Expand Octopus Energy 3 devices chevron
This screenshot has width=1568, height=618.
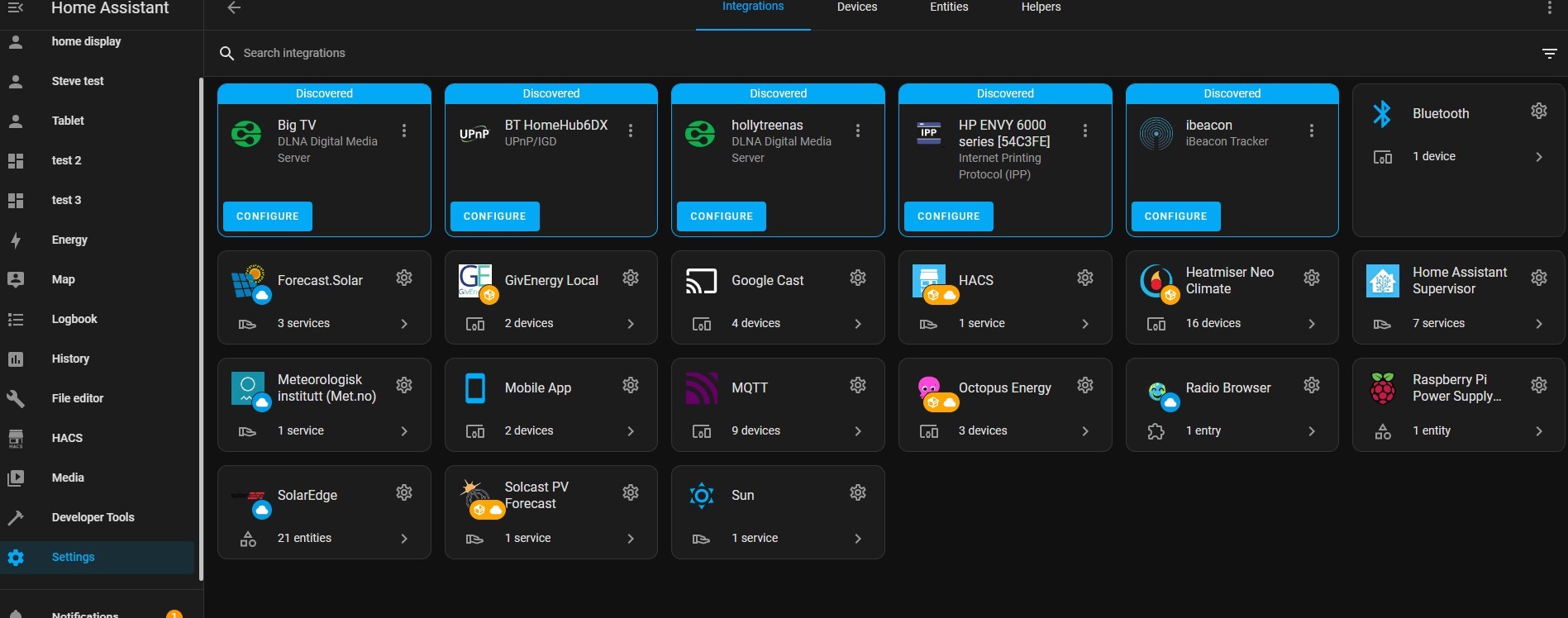coord(1085,431)
